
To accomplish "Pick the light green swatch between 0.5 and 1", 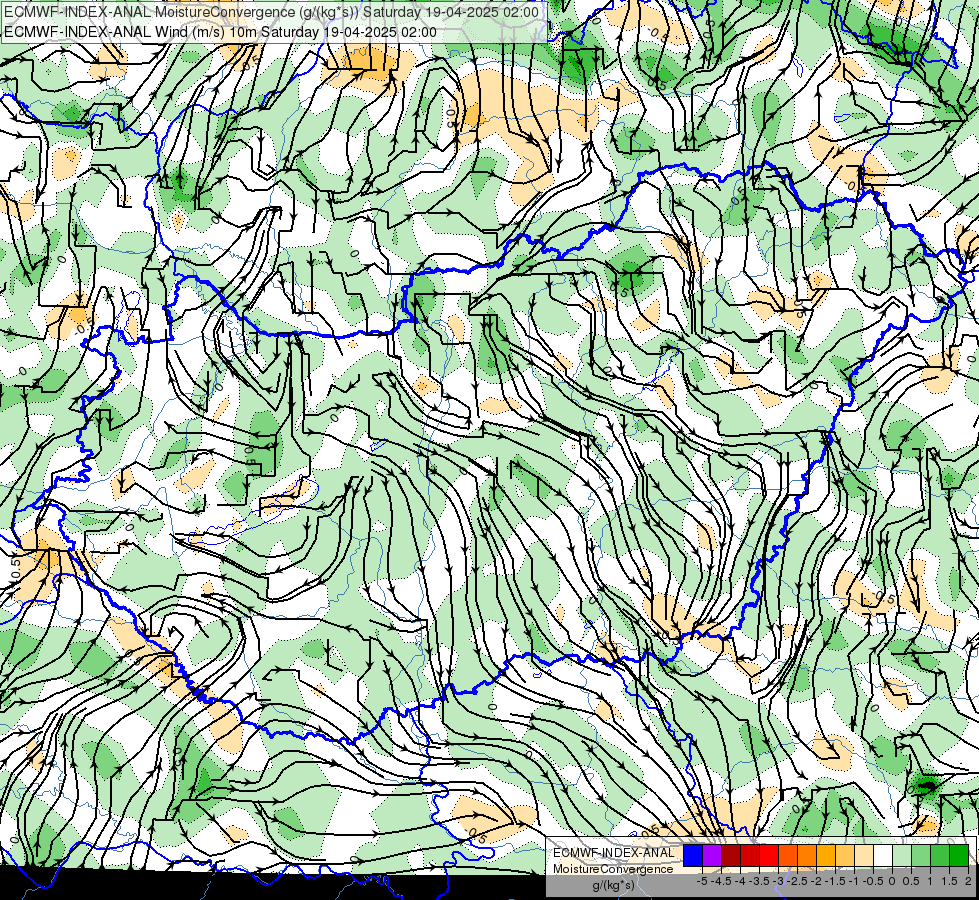I will [921, 856].
